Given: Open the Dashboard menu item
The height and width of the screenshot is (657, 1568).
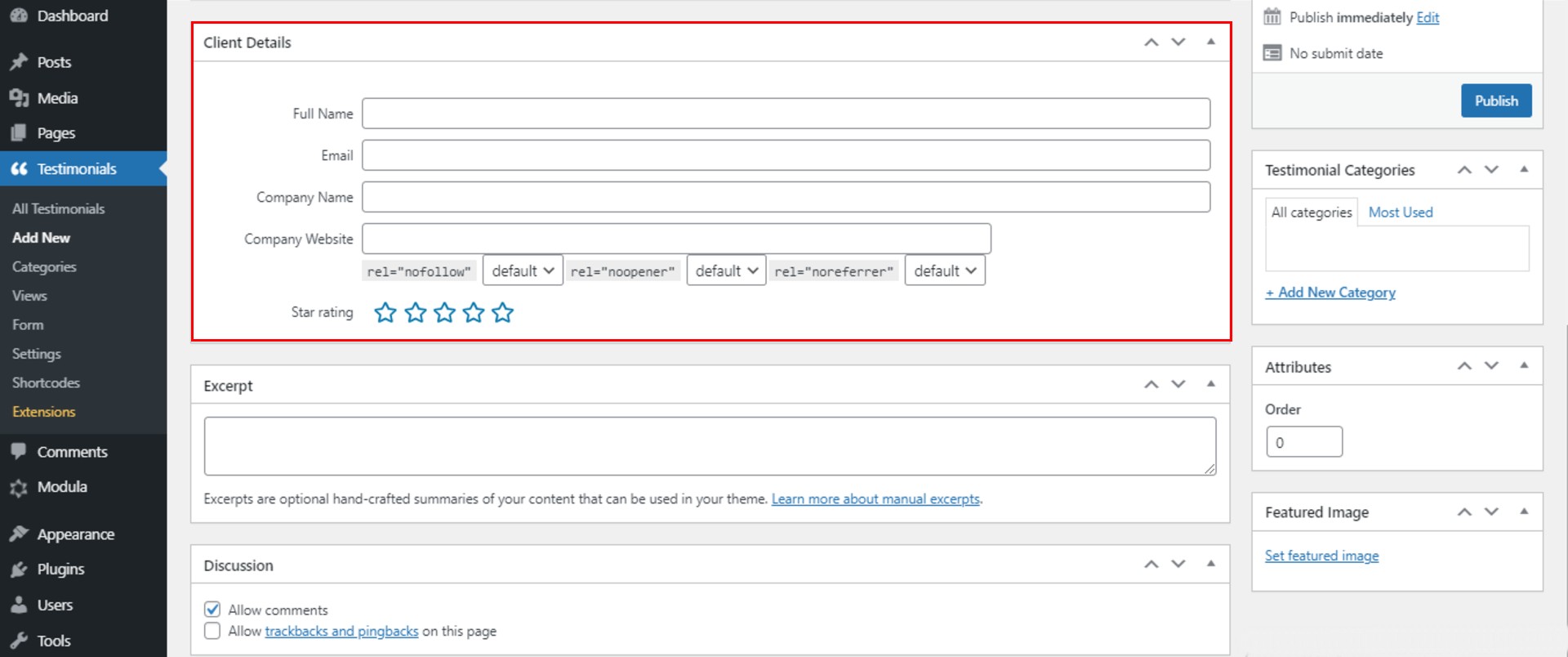Looking at the screenshot, I should (x=72, y=16).
